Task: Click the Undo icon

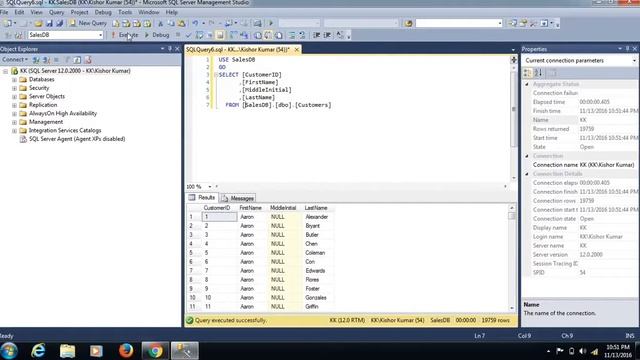Action: click(195, 24)
